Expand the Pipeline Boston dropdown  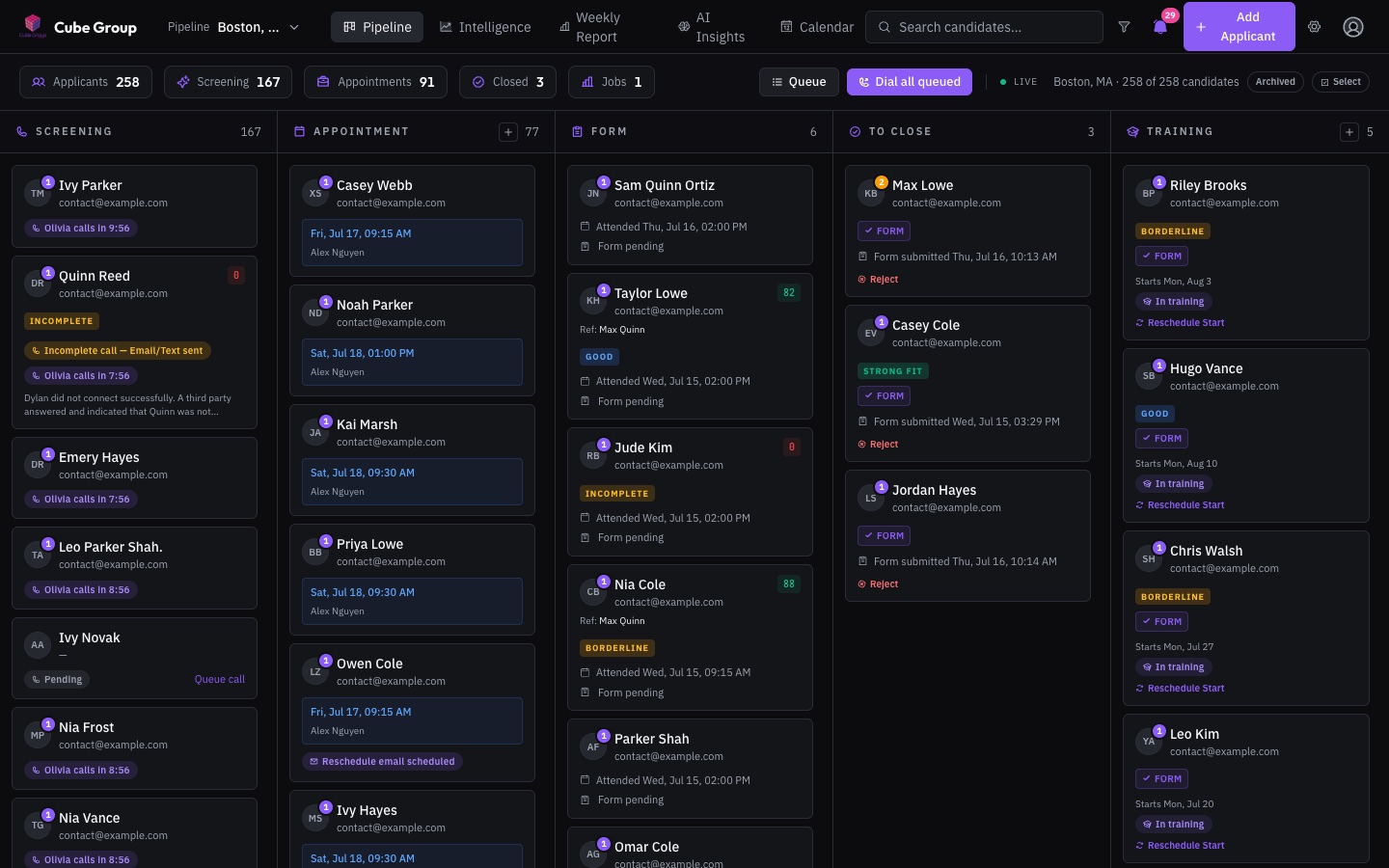click(233, 27)
